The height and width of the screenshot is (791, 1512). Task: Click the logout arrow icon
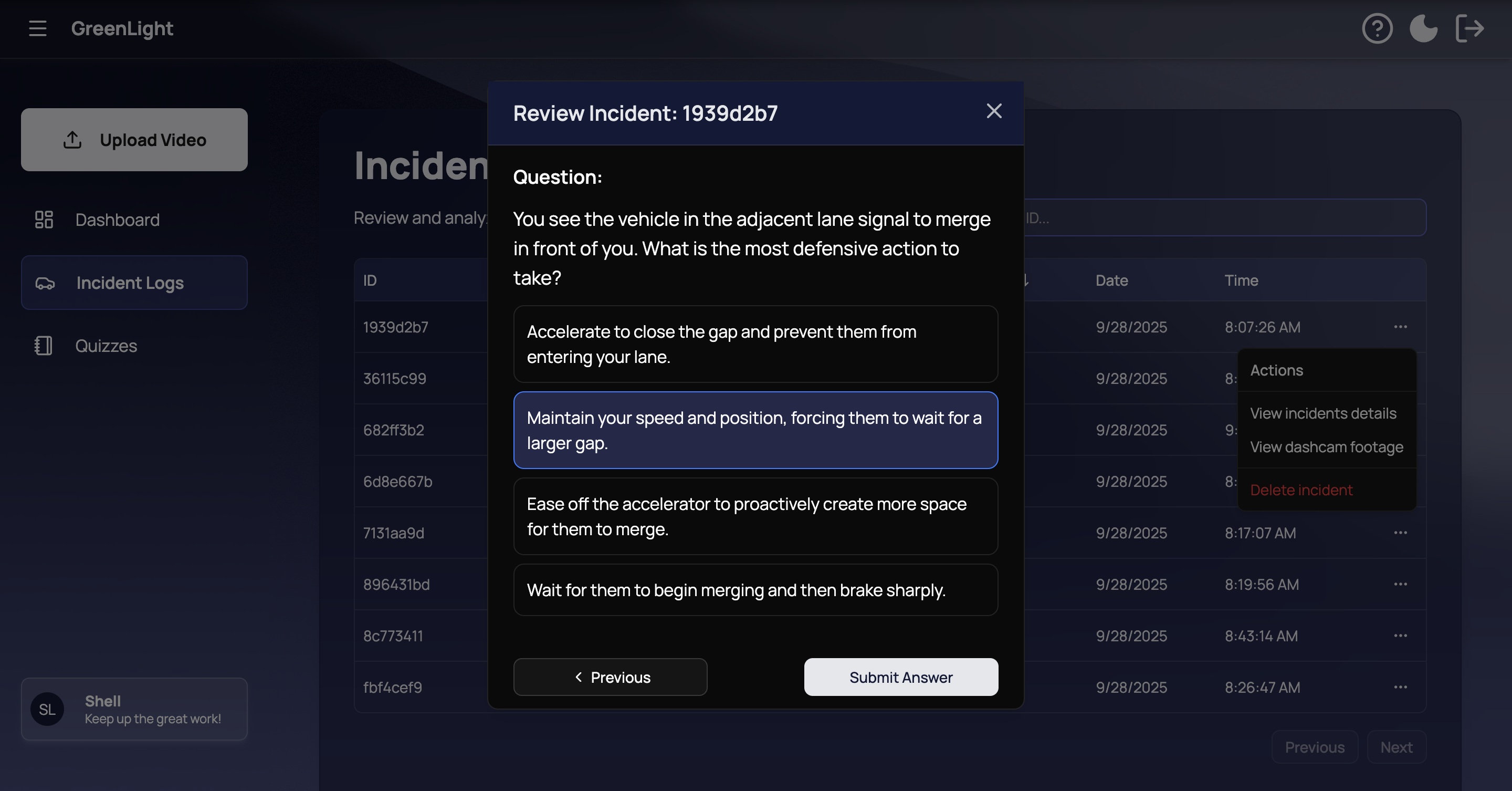(x=1470, y=28)
